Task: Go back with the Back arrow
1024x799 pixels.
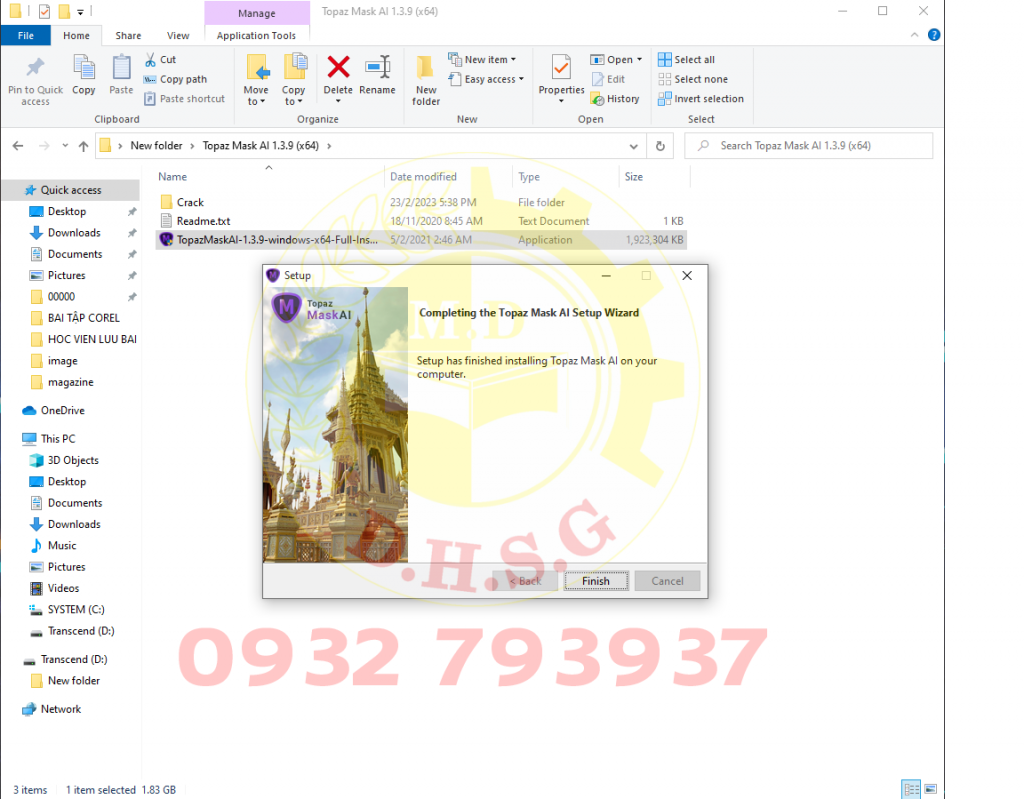Action: 18,146
